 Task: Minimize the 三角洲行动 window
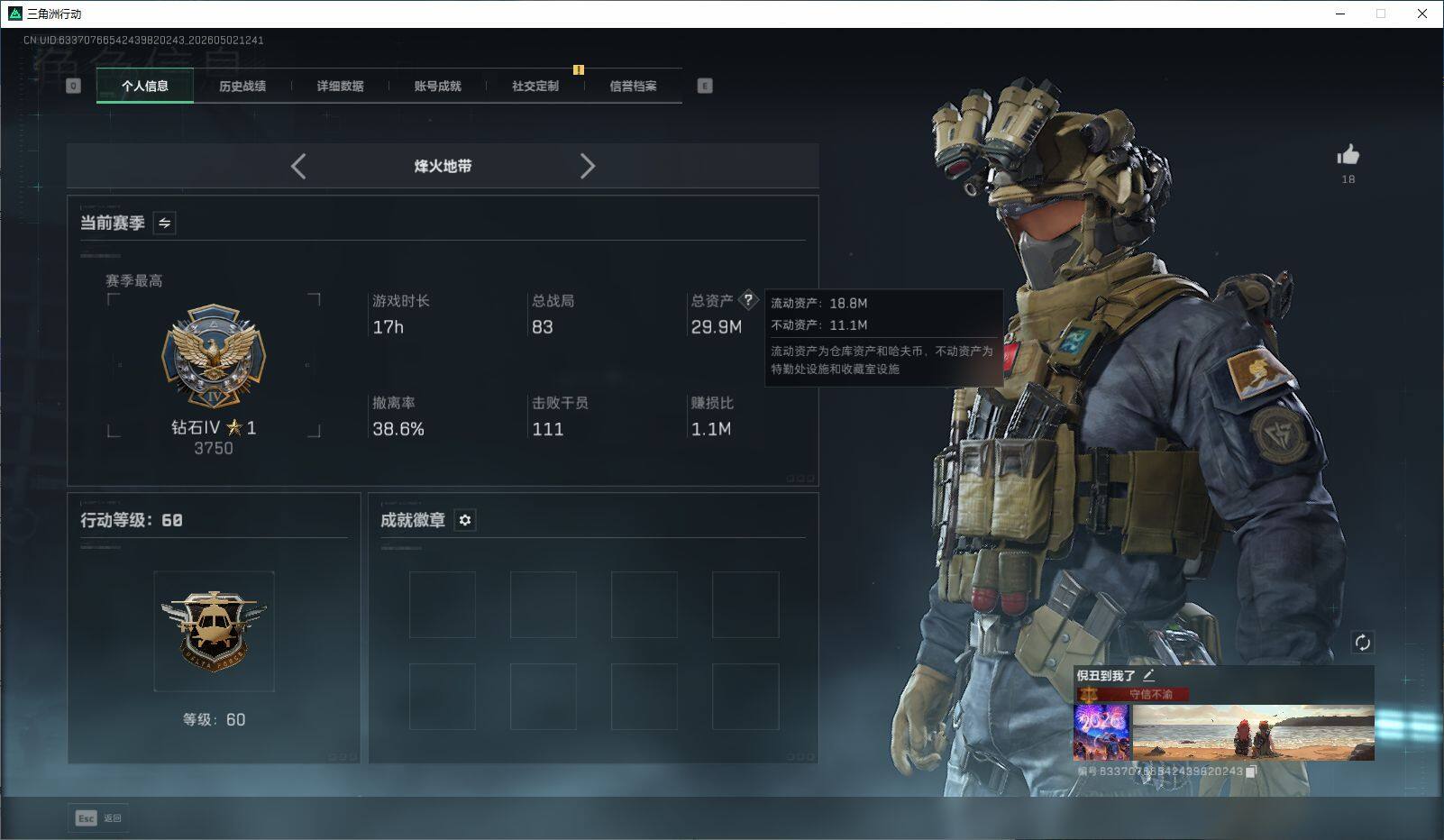(x=1339, y=14)
